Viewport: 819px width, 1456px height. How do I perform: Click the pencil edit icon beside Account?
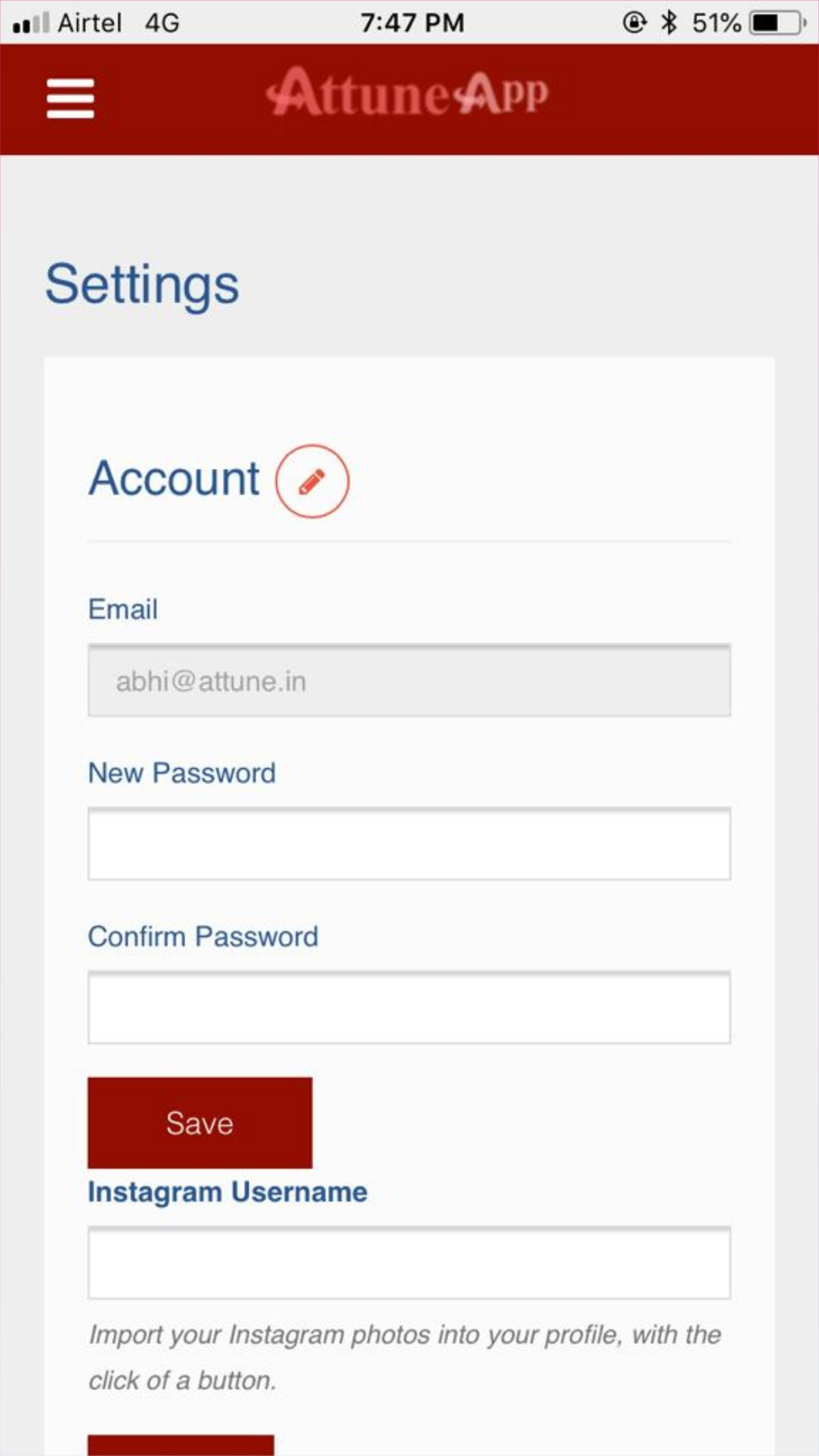pyautogui.click(x=312, y=481)
